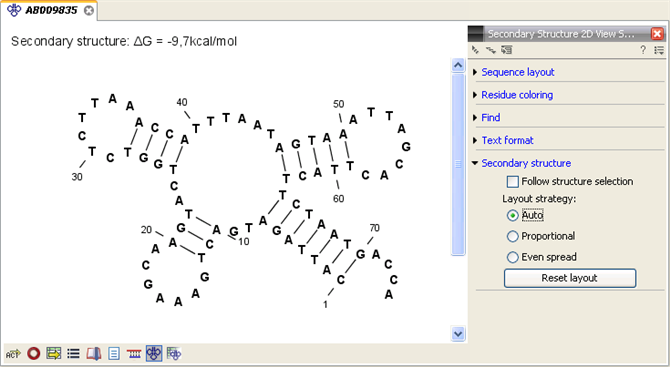Close the Secondary Structure 2D View Settings panel
This screenshot has height=367, width=670.
pyautogui.click(x=657, y=33)
